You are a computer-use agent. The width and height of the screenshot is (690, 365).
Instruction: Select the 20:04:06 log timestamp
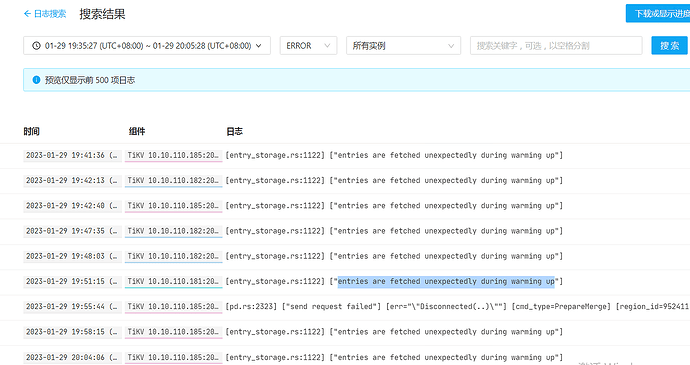coord(72,357)
